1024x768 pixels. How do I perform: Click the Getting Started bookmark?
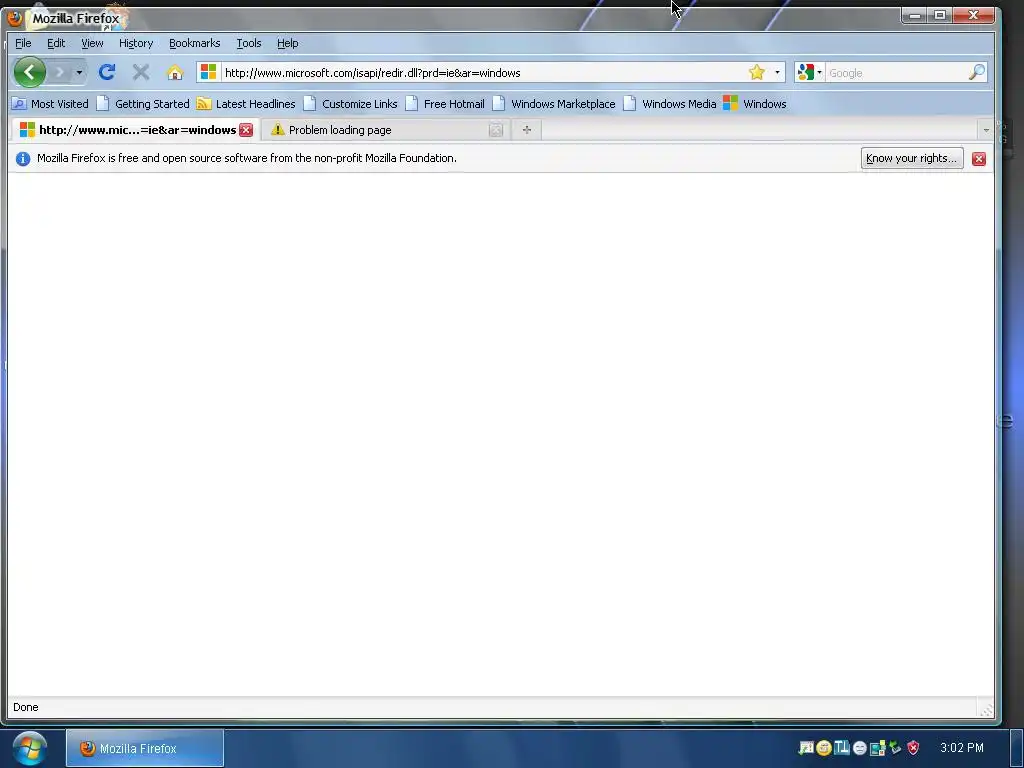click(x=143, y=104)
